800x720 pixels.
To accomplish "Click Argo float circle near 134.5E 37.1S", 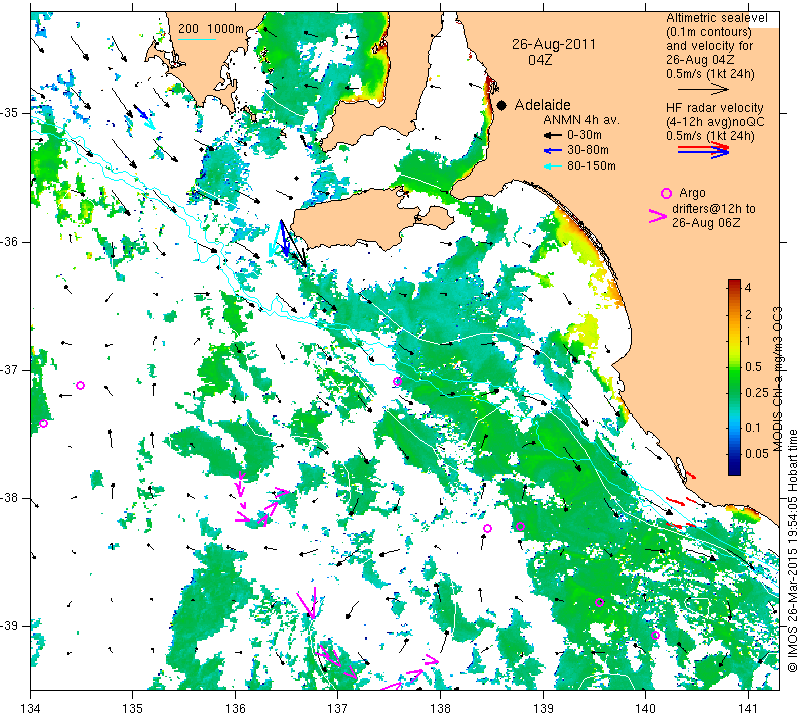I will pyautogui.click(x=80, y=385).
